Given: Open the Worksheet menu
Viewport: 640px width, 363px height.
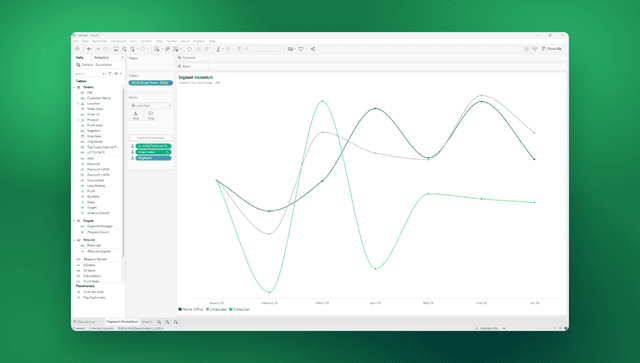Looking at the screenshot, I should pos(100,41).
